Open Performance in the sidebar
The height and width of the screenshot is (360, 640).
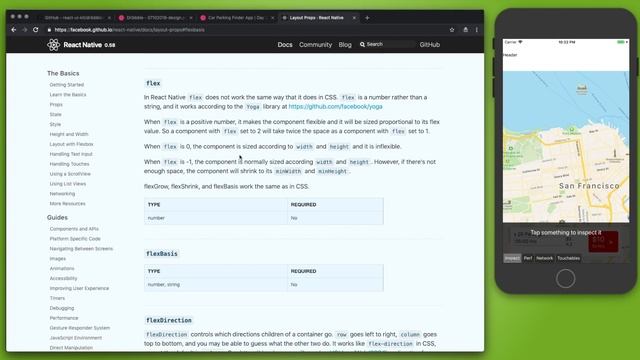64,318
